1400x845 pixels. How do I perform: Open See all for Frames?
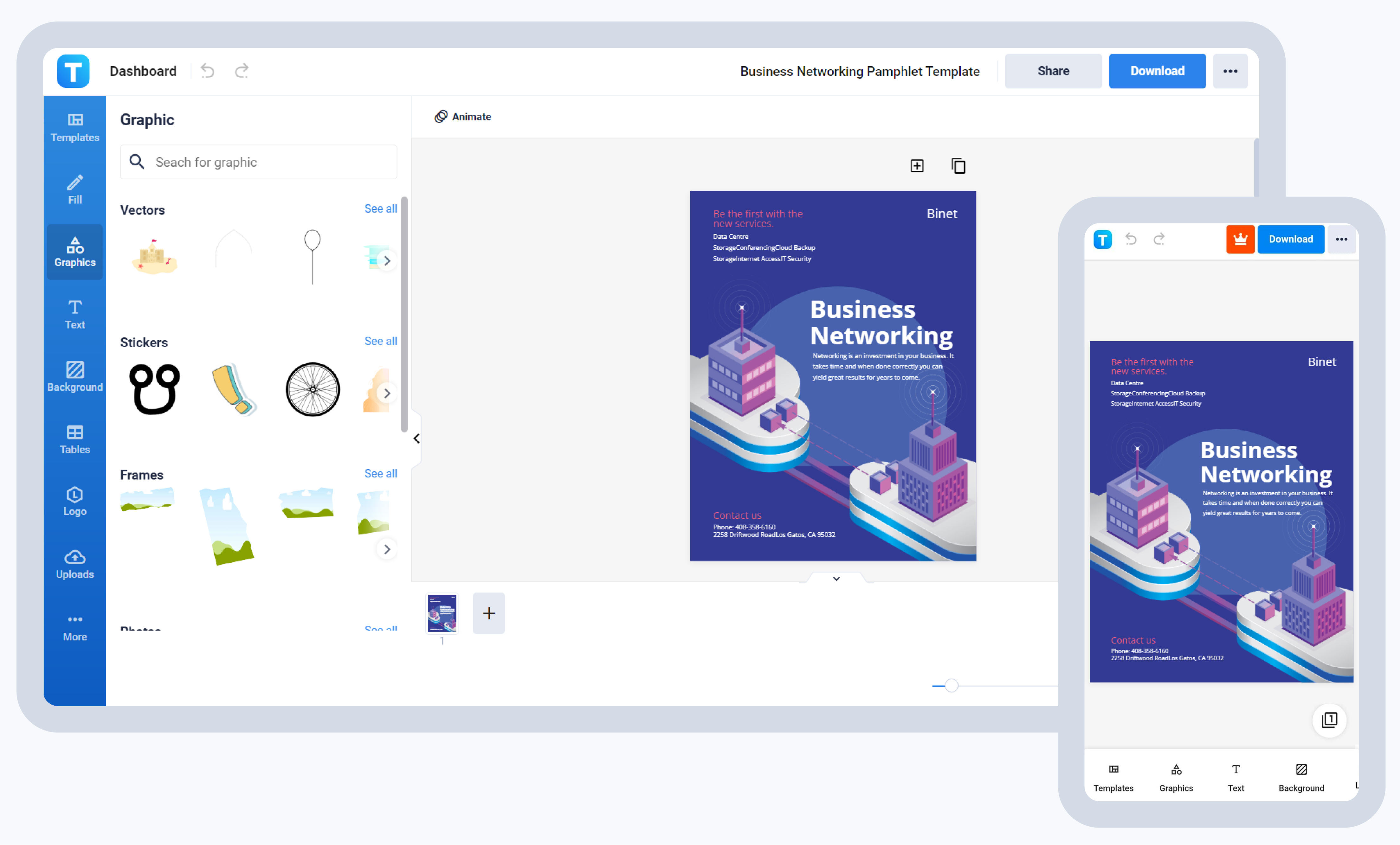coord(380,473)
